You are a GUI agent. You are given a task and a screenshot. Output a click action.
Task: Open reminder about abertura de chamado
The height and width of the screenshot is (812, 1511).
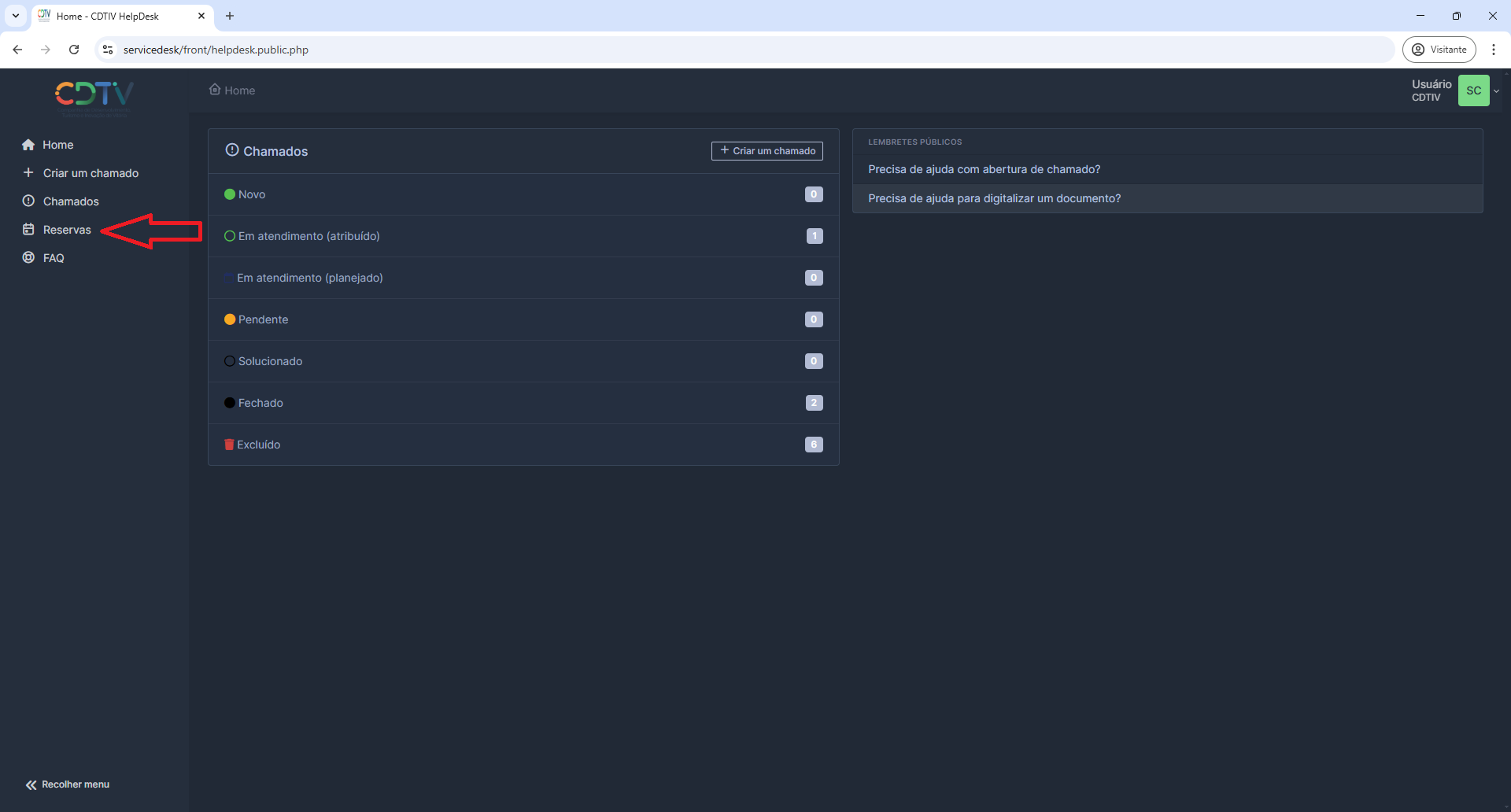click(984, 169)
